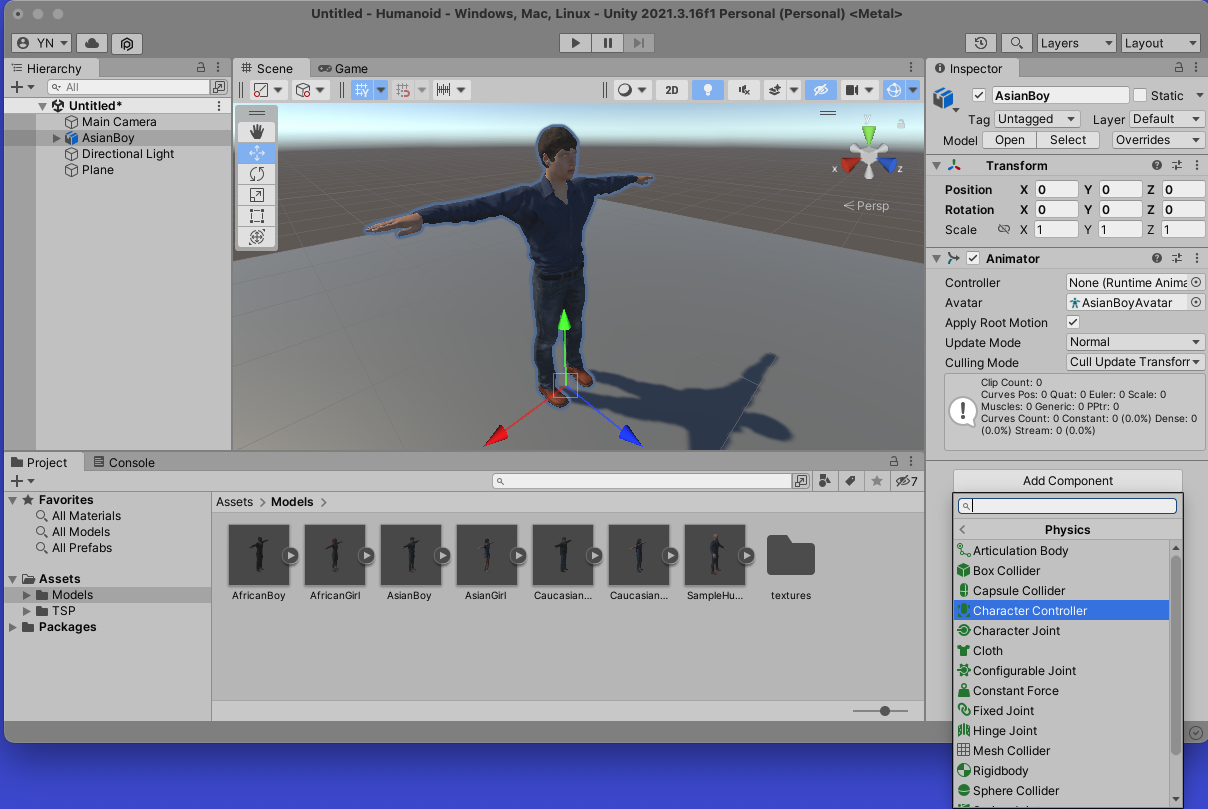Screen dimensions: 1208x809
Task: Disable the Animator component checkbox
Action: pyautogui.click(x=973, y=259)
